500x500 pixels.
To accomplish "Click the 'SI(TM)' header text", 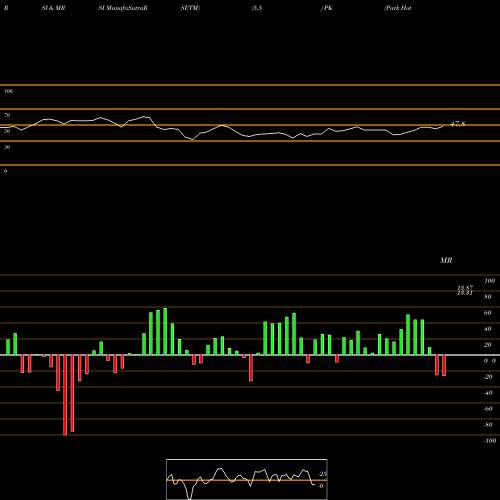I will coord(190,8).
